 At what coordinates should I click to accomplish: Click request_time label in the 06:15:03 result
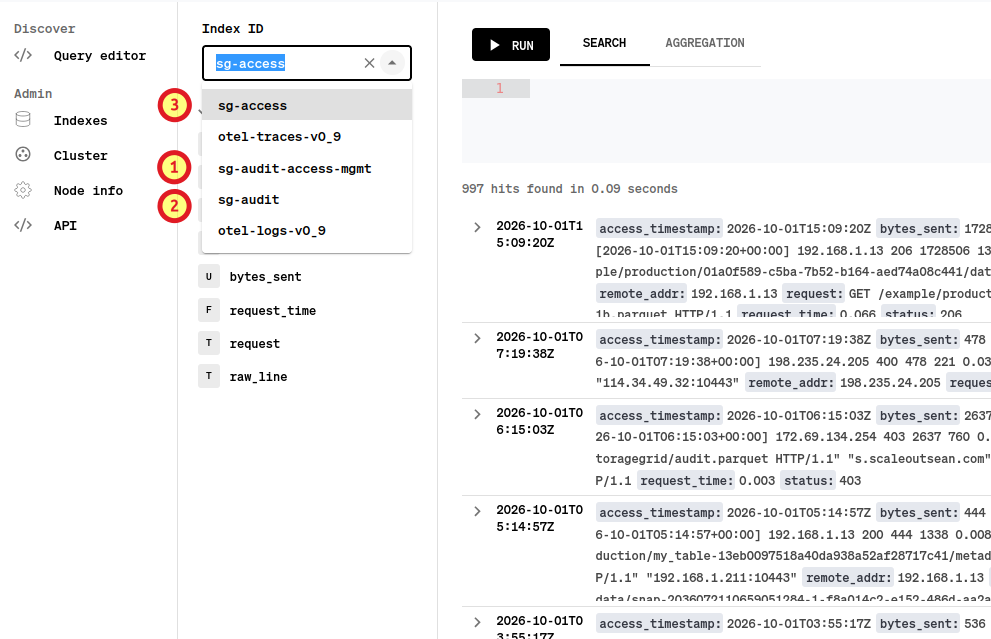(x=686, y=481)
